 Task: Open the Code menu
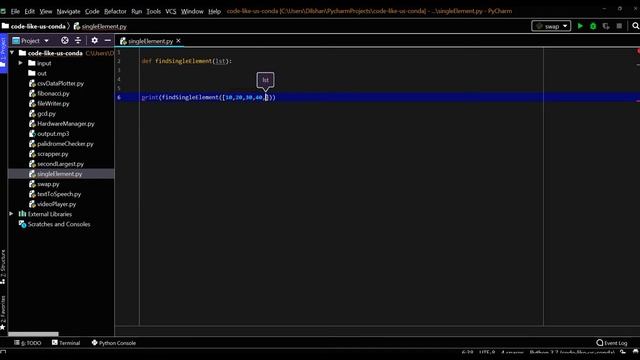pos(92,11)
